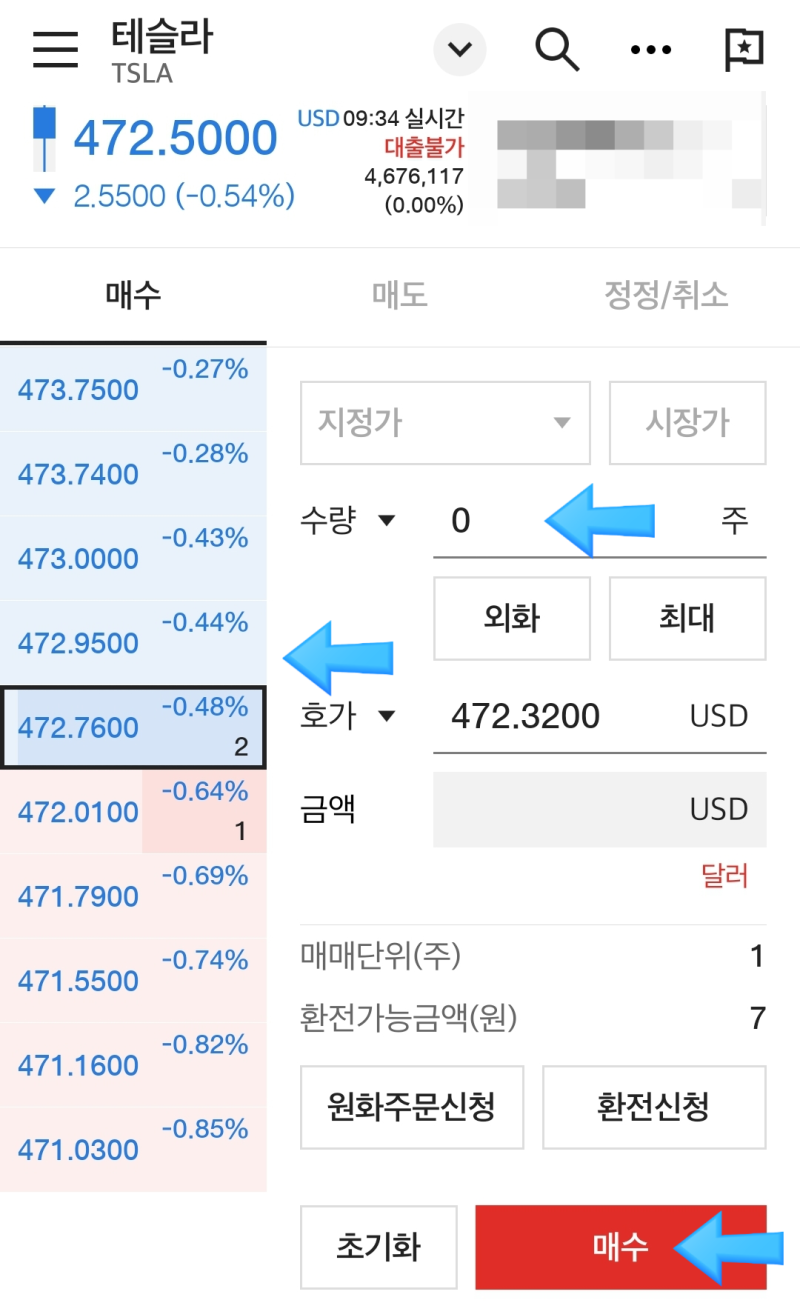This screenshot has width=800, height=1303.
Task: Reset the order form with 초기화
Action: 379,1246
